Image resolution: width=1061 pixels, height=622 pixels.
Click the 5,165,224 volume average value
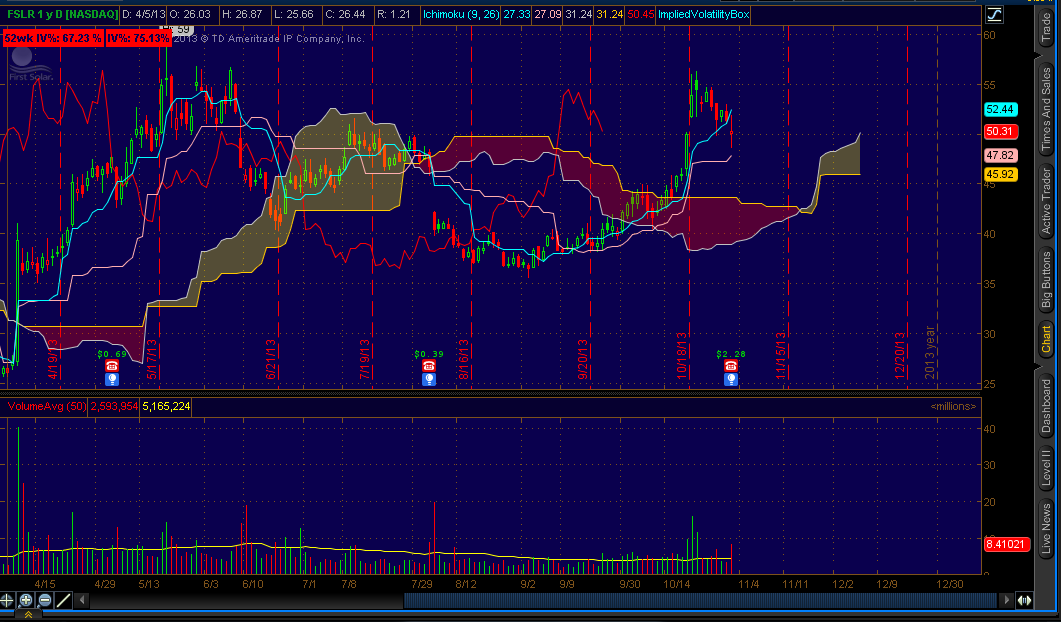coord(166,406)
